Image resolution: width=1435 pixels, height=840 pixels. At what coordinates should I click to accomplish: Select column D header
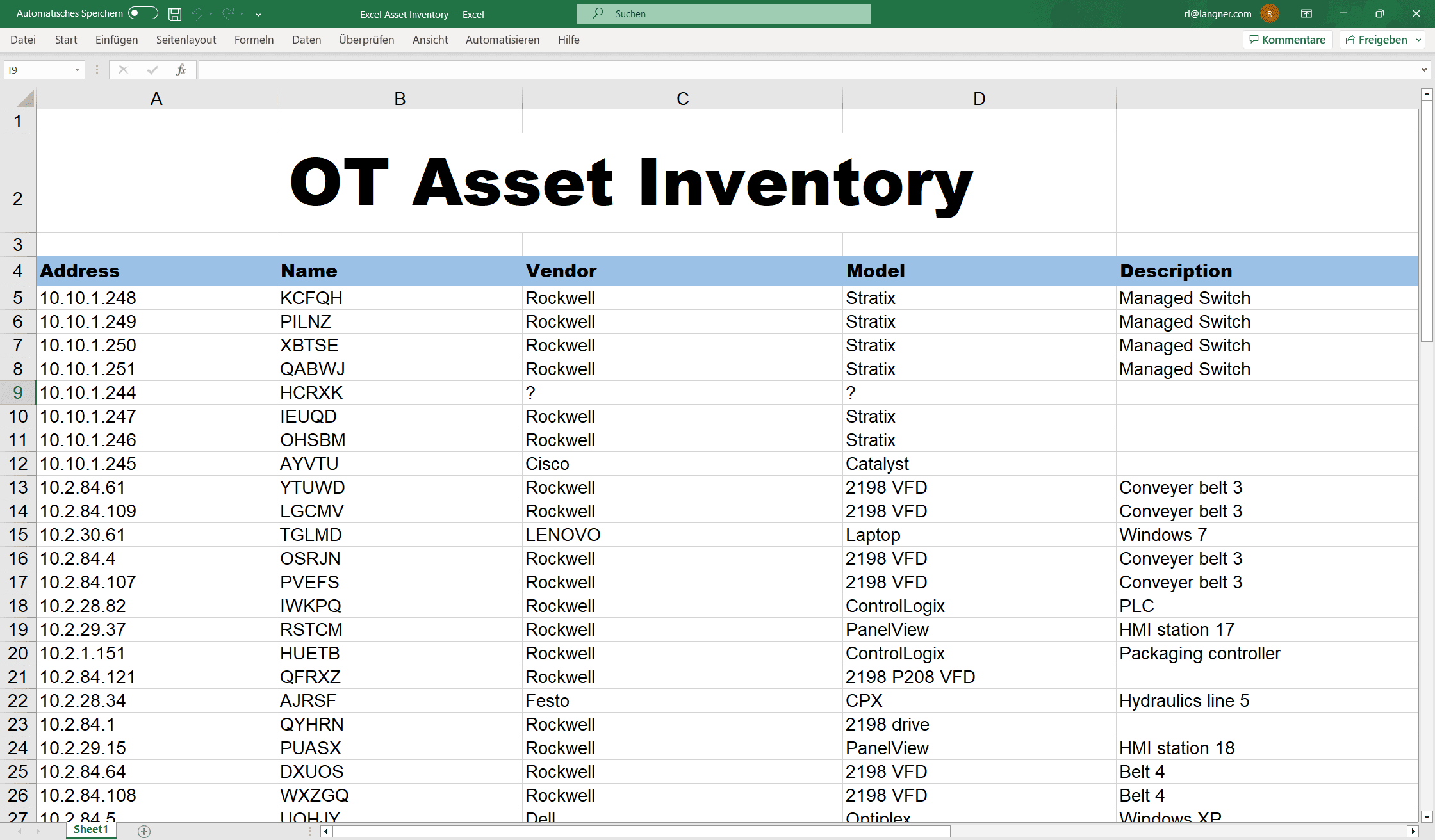coord(980,99)
